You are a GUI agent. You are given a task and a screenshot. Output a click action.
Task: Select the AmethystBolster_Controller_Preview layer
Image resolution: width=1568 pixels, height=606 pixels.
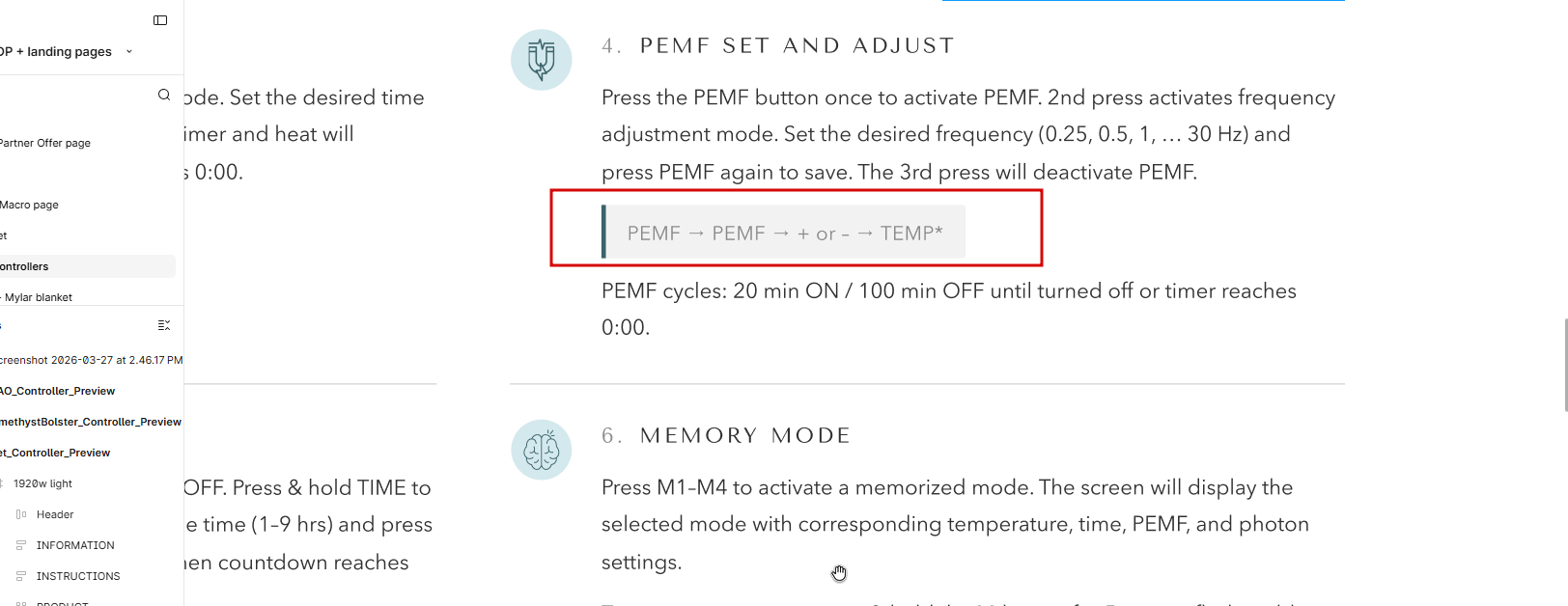[x=91, y=422]
